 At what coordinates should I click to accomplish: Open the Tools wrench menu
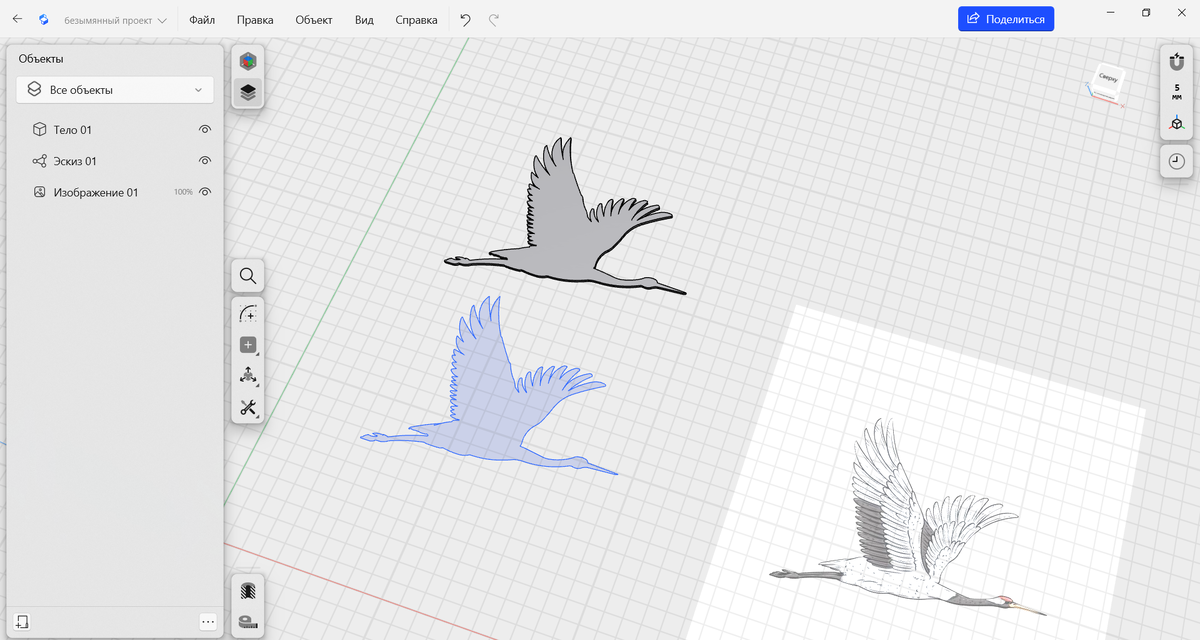coord(248,407)
